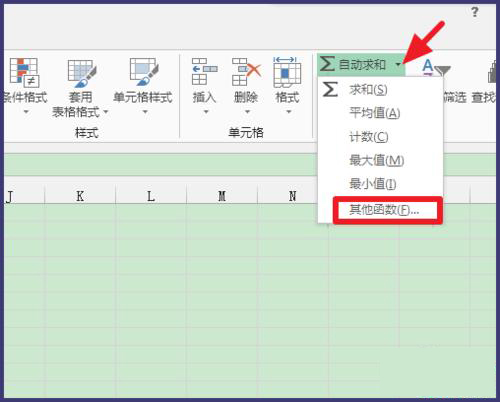500x402 pixels.
Task: Click the Format as Table (套用表格格式) icon
Action: click(x=82, y=73)
